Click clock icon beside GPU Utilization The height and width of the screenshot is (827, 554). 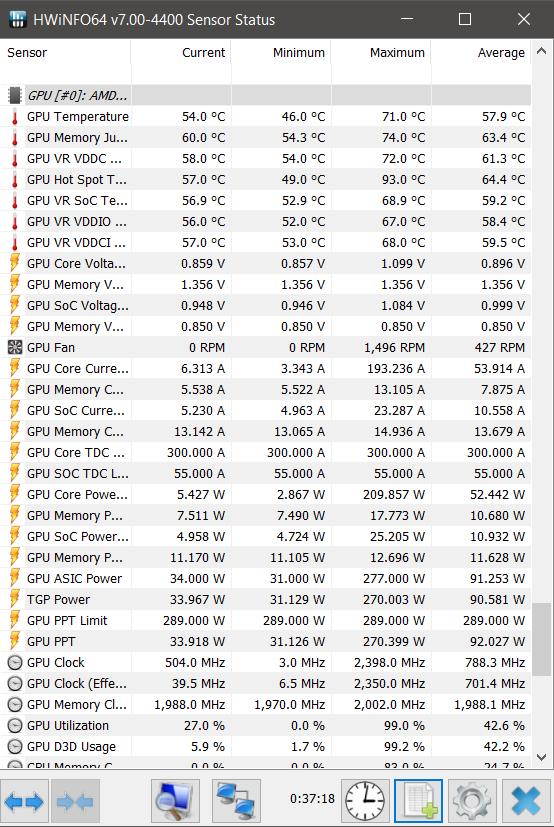click(x=15, y=726)
